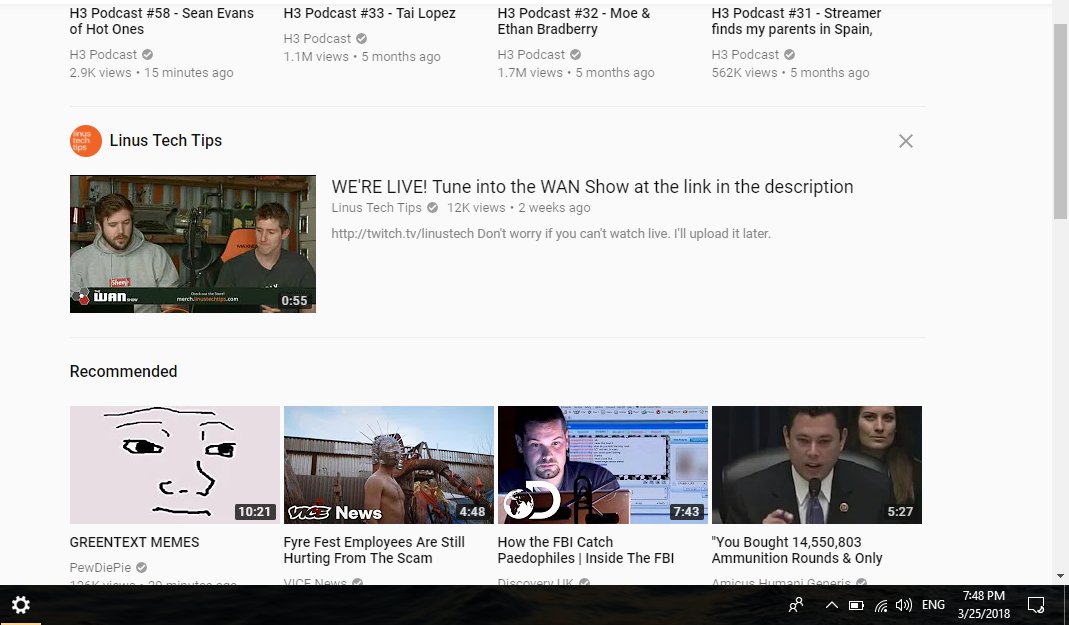The width and height of the screenshot is (1069, 625).
Task: Open Linus Tech Tips channel avatar
Action: click(x=86, y=141)
